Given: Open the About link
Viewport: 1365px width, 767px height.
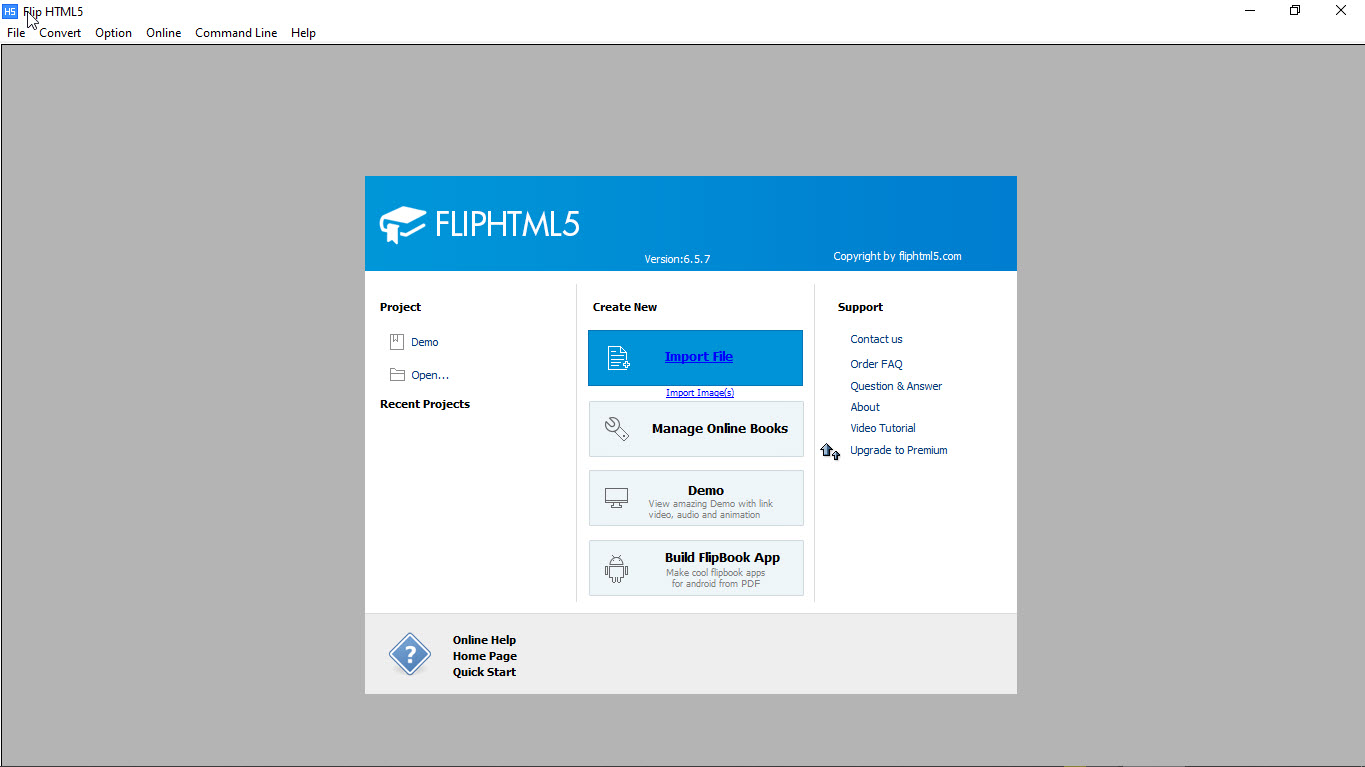Looking at the screenshot, I should (x=865, y=407).
